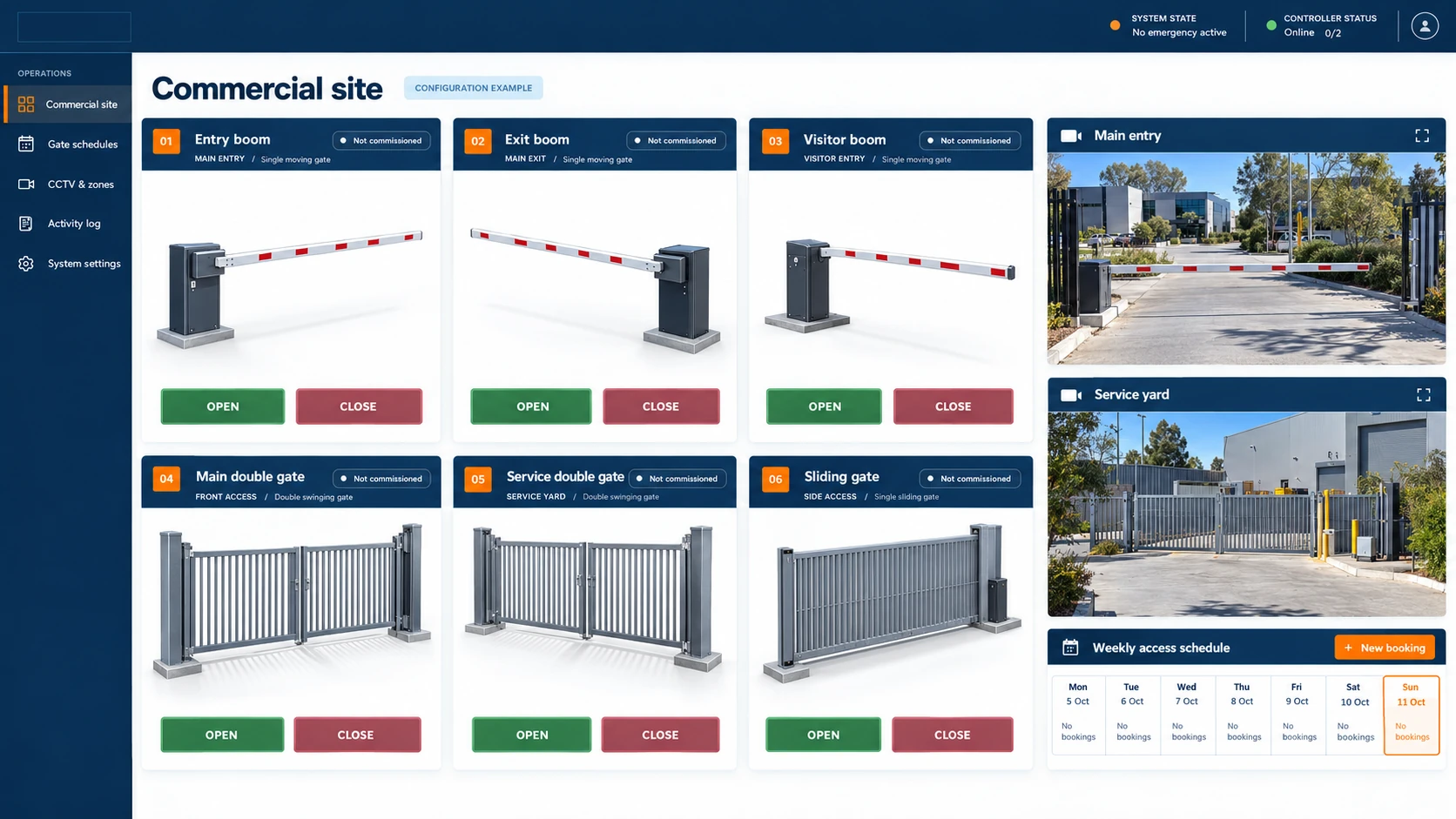Click the Service yard camera icon

click(x=1071, y=395)
